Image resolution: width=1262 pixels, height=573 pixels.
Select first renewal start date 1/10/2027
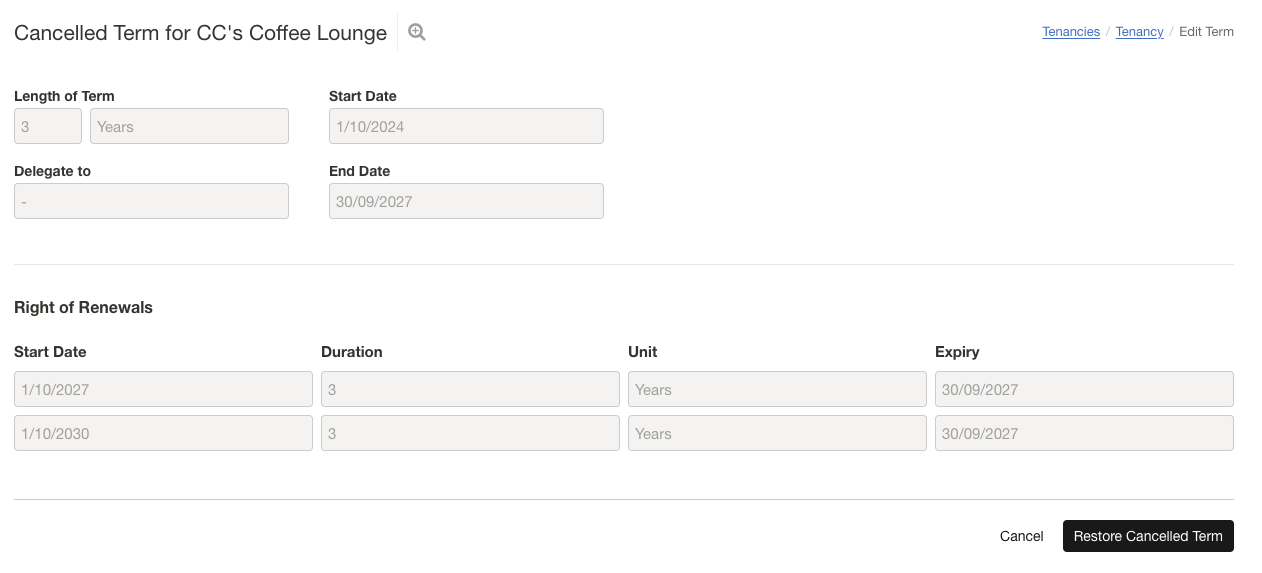coord(163,390)
